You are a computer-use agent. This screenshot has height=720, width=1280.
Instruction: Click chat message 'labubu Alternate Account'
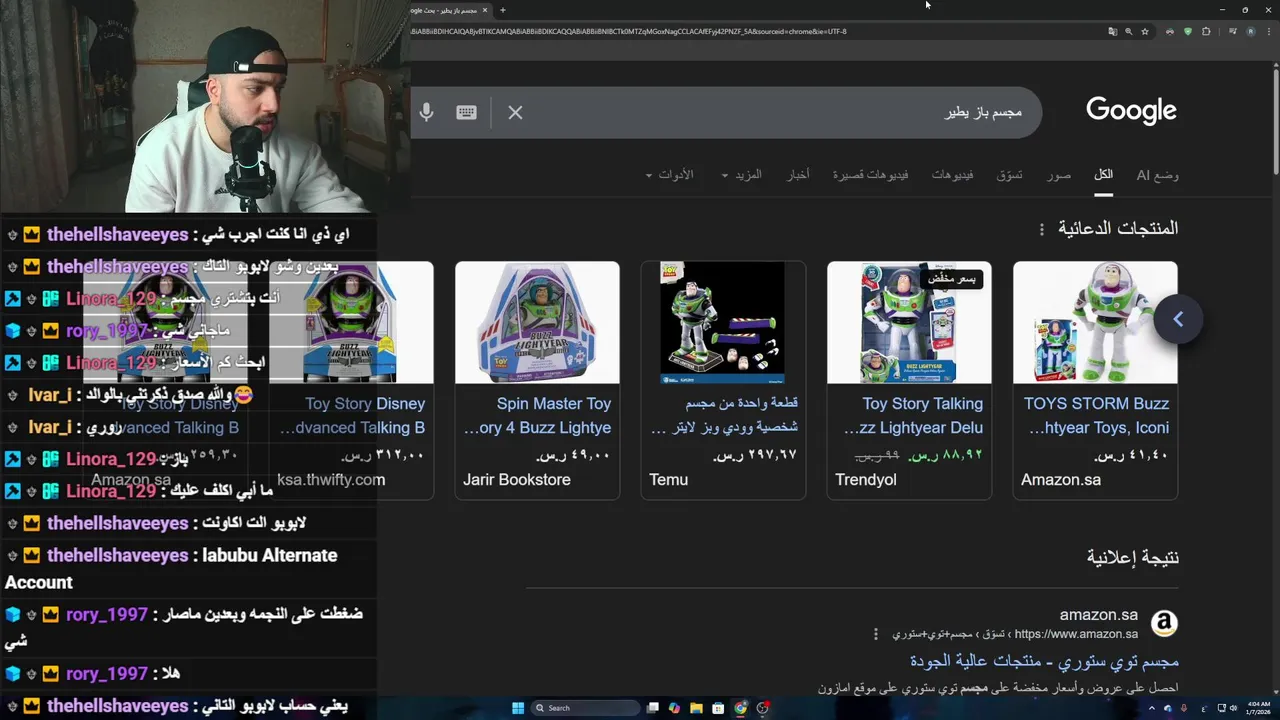click(171, 568)
